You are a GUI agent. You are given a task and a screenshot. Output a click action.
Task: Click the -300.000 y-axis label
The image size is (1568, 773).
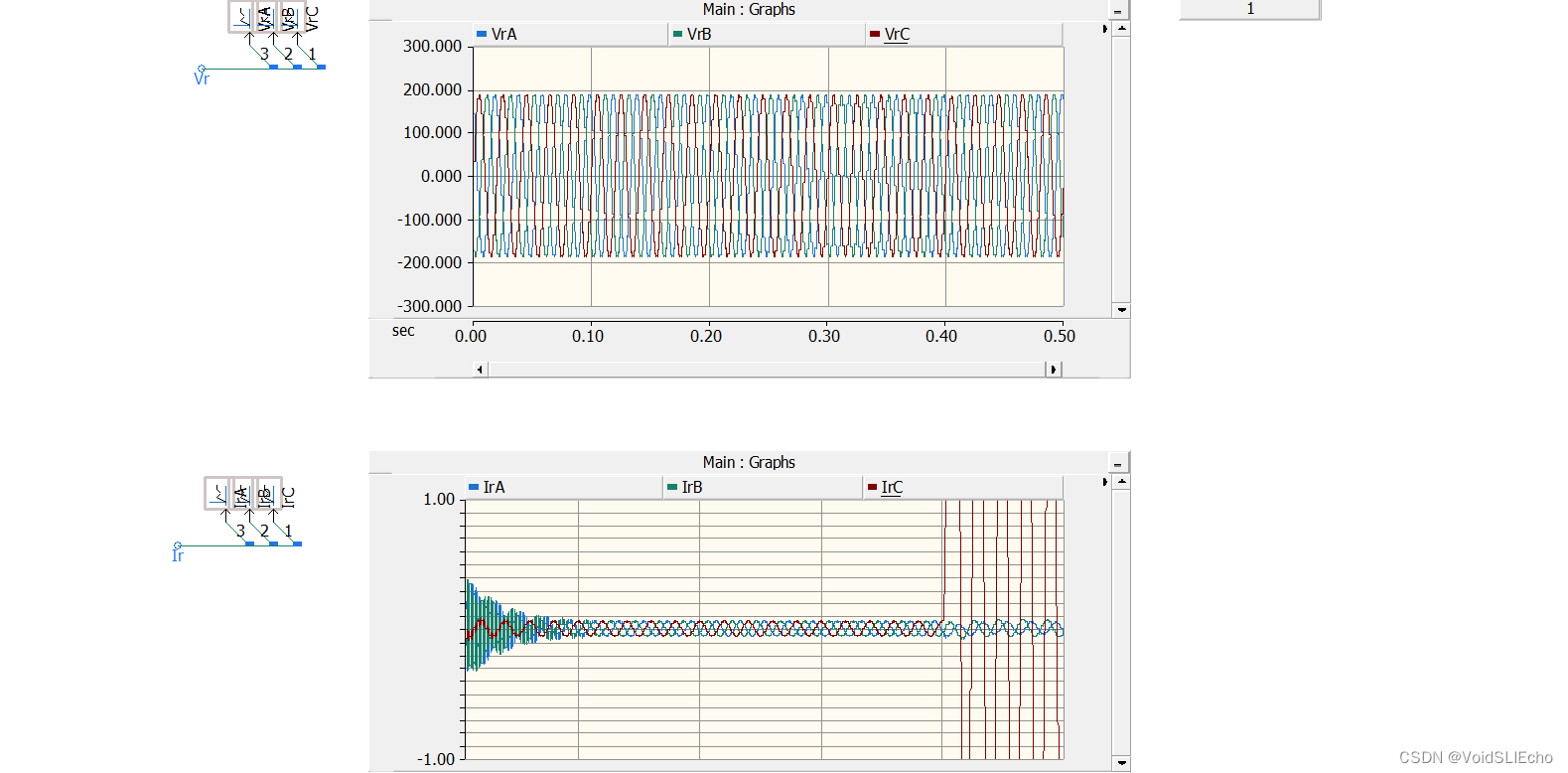(x=429, y=306)
